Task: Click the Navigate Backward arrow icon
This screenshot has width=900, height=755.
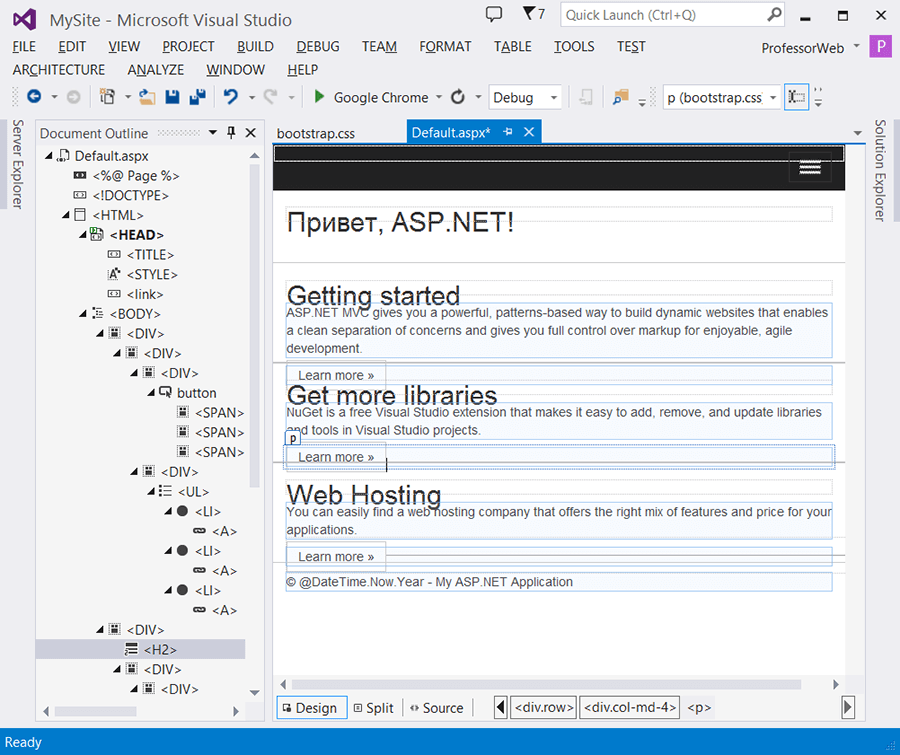Action: click(x=34, y=97)
